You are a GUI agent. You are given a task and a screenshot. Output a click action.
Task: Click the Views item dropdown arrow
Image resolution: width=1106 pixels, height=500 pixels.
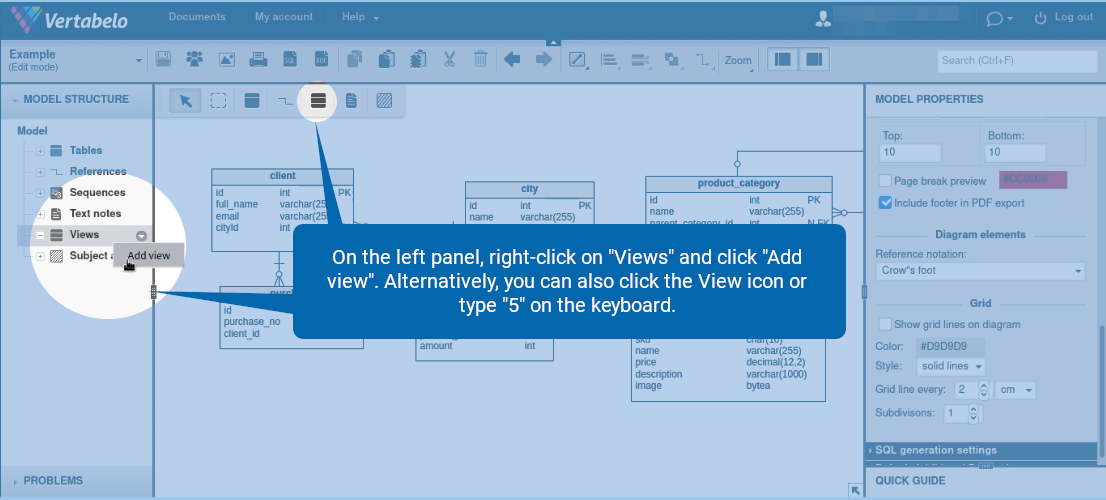pos(142,236)
